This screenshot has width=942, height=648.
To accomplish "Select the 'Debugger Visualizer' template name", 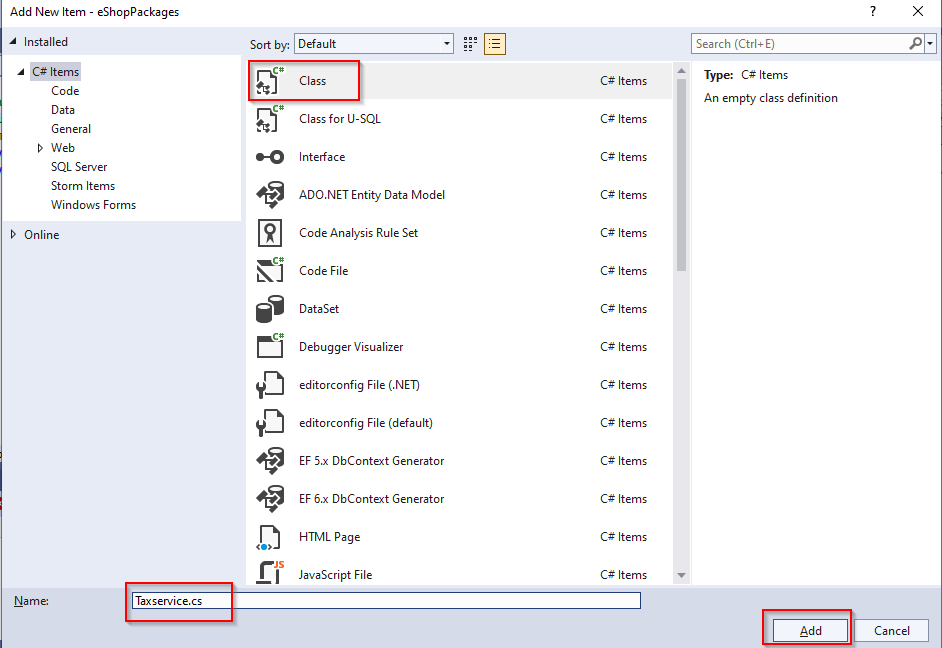I will pyautogui.click(x=351, y=347).
